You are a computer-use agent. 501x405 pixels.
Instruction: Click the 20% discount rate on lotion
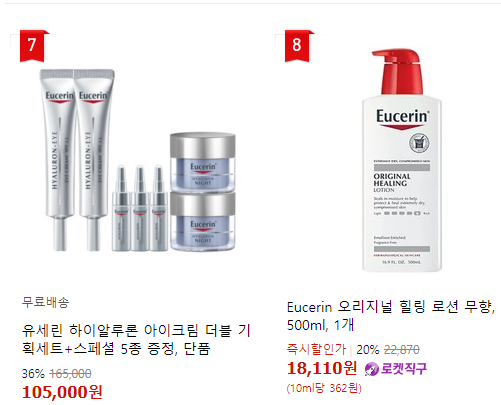coord(368,350)
